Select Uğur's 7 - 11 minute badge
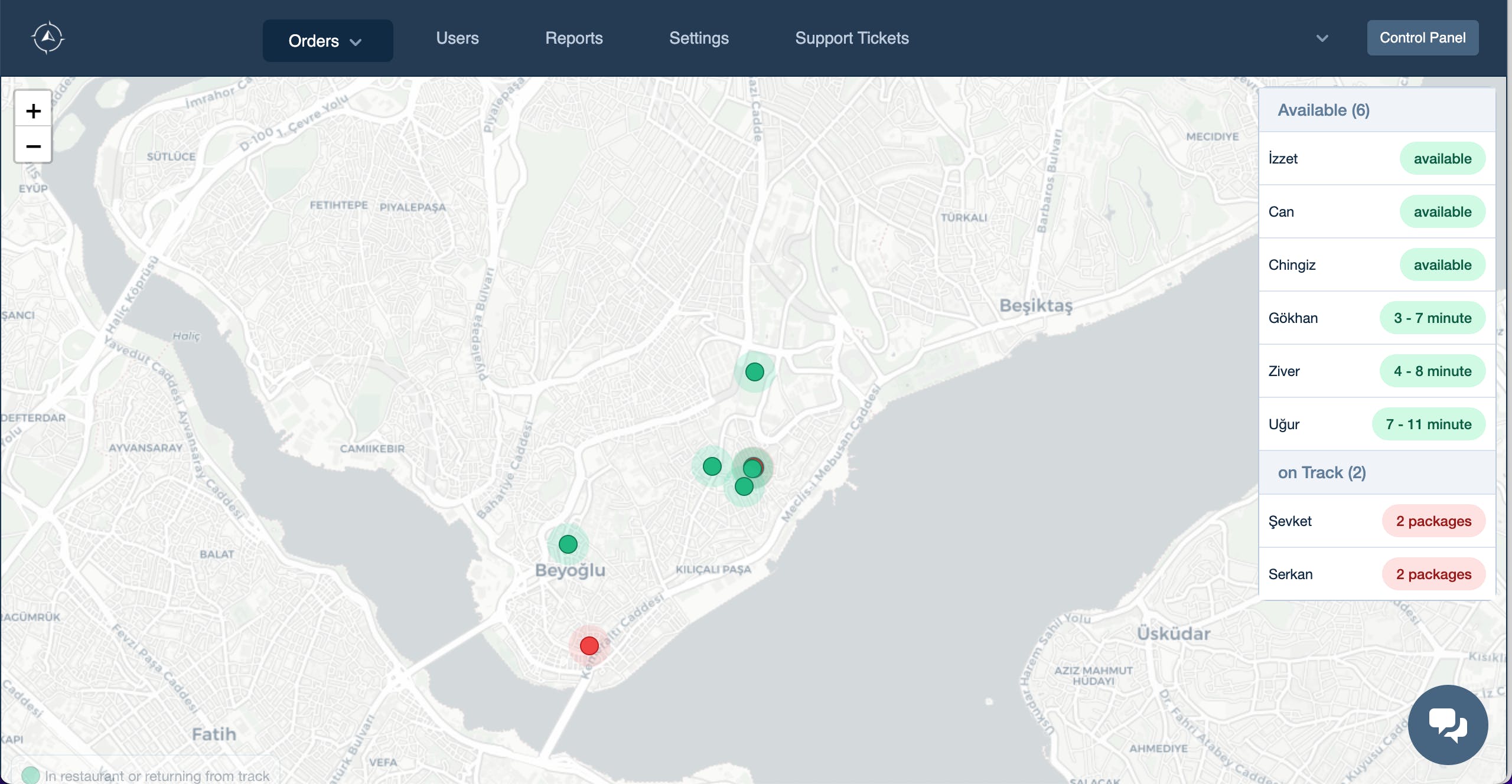The height and width of the screenshot is (784, 1512). pos(1428,424)
